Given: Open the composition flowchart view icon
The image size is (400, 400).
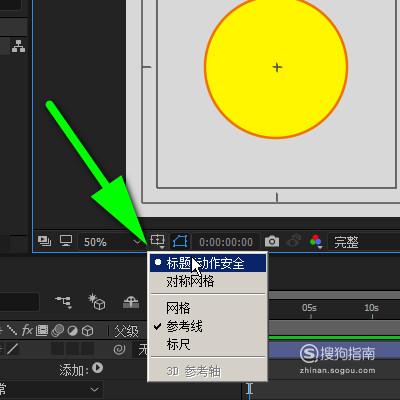Looking at the screenshot, I should [18, 46].
